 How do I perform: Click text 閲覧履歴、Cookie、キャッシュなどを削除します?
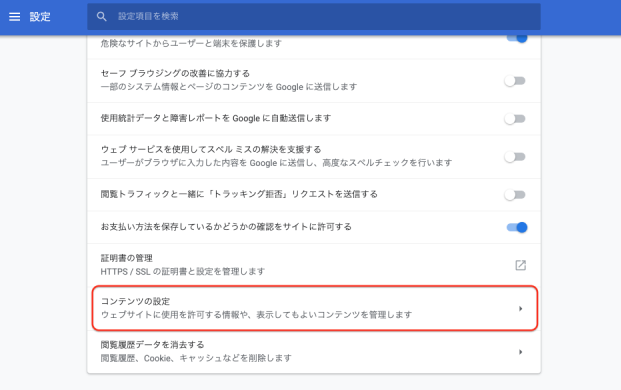click(x=196, y=358)
